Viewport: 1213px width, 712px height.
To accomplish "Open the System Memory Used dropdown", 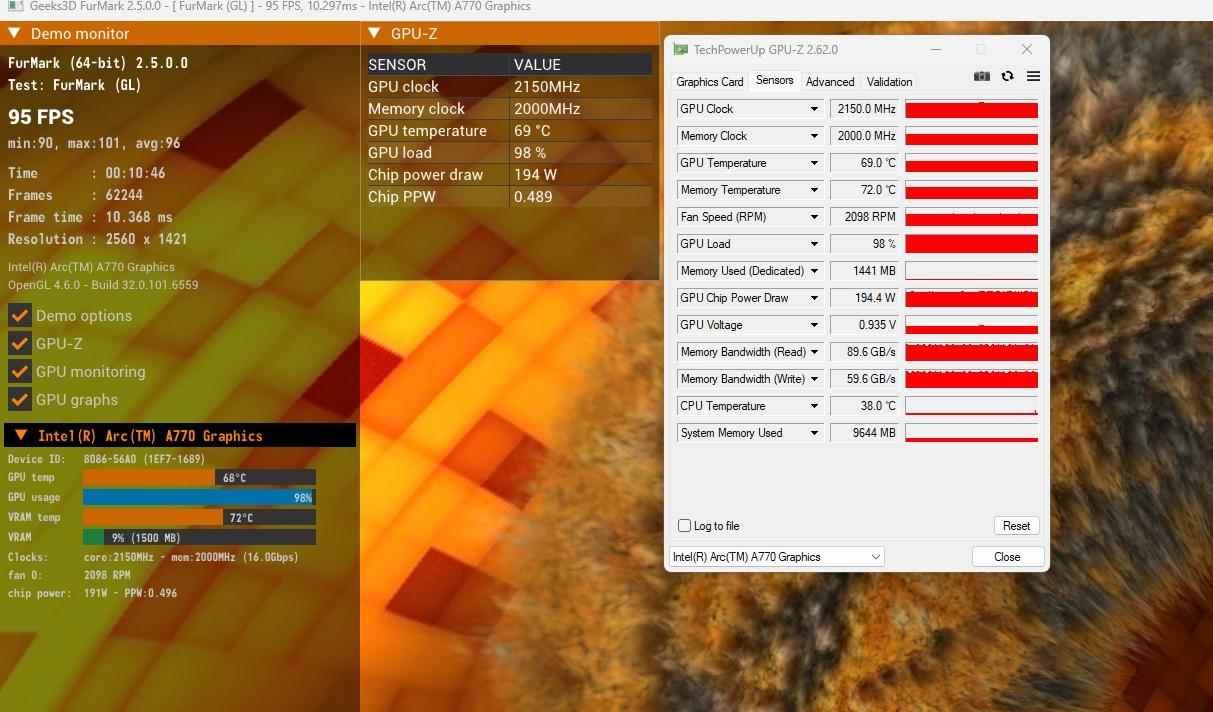I will 815,433.
